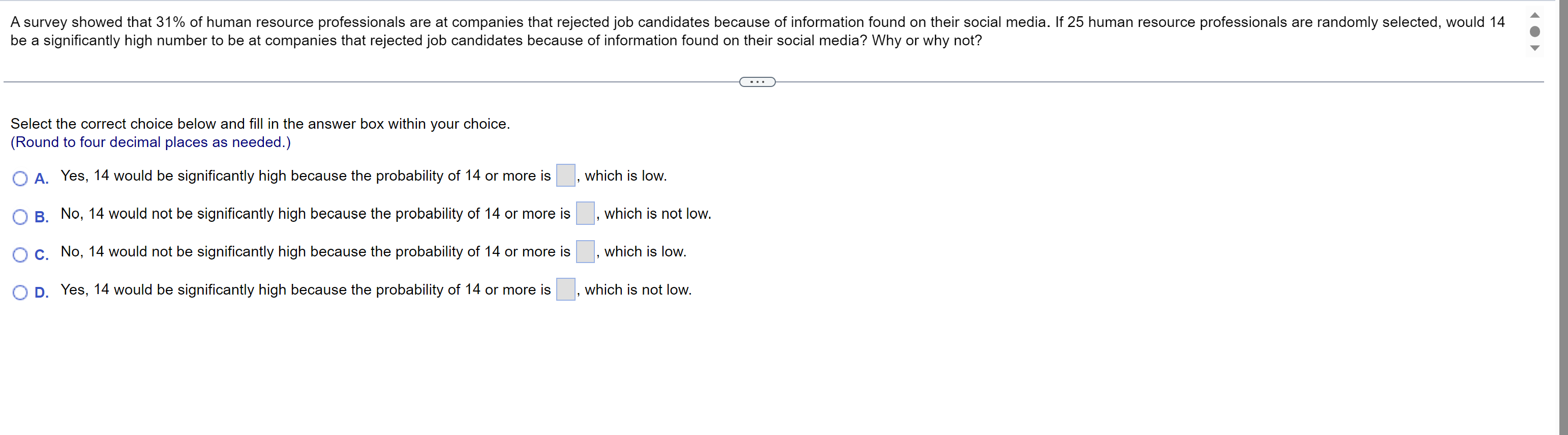The height and width of the screenshot is (435, 1568).
Task: Click choice D text 'which is not low'
Action: pyautogui.click(x=638, y=289)
